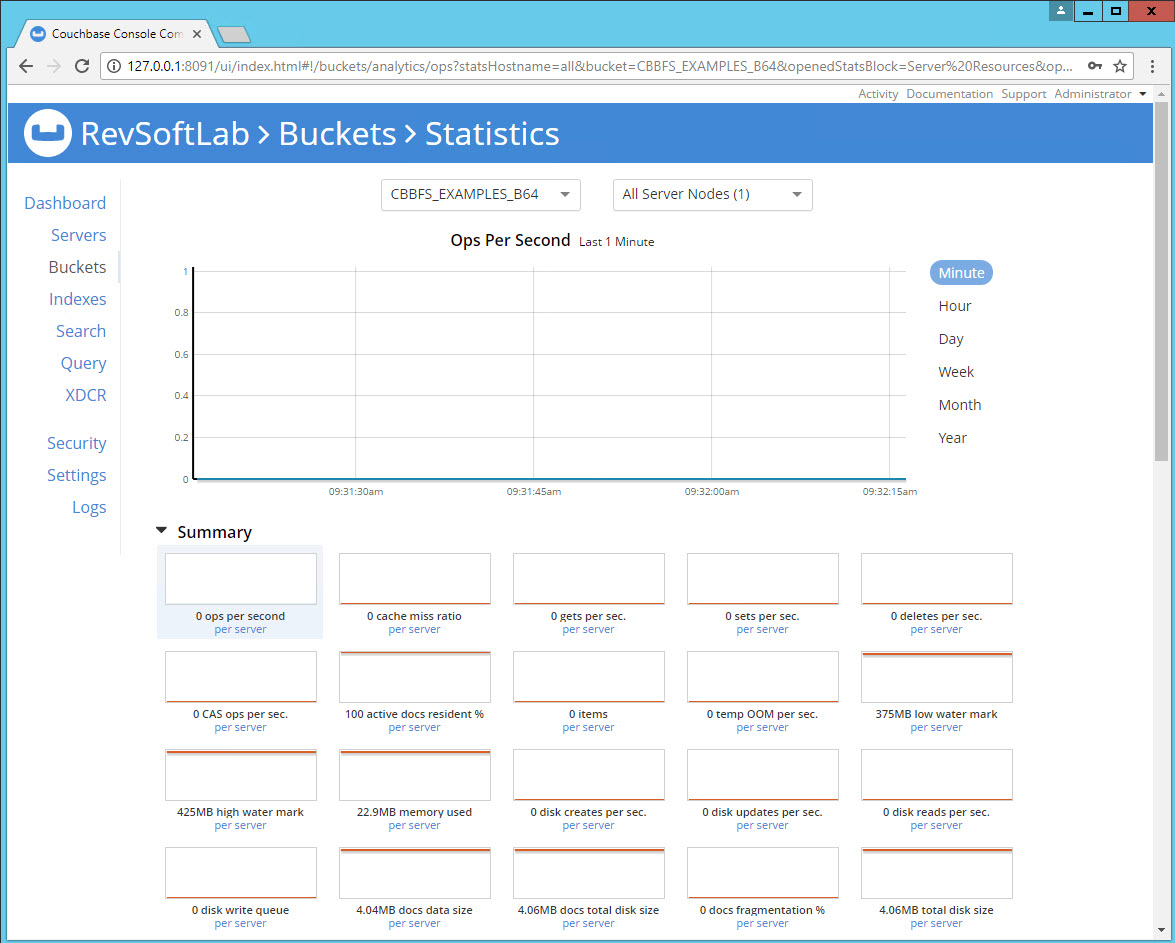Select the high water mark graph thumbnail

241,775
